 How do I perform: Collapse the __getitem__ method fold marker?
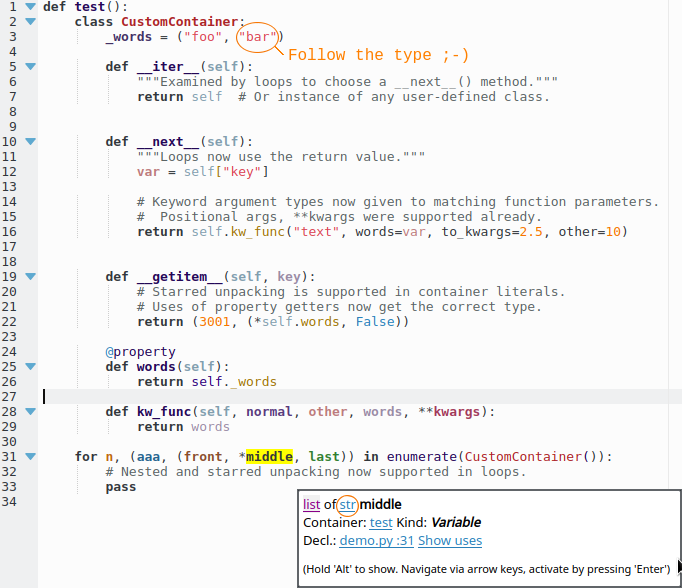point(30,277)
